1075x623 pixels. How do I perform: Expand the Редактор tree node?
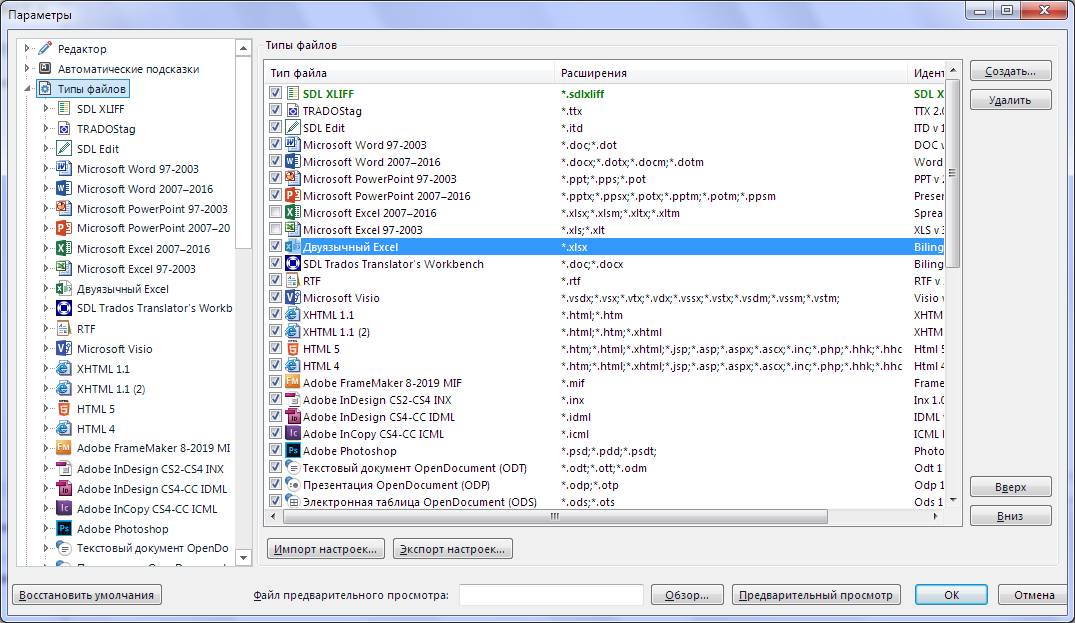tap(27, 49)
